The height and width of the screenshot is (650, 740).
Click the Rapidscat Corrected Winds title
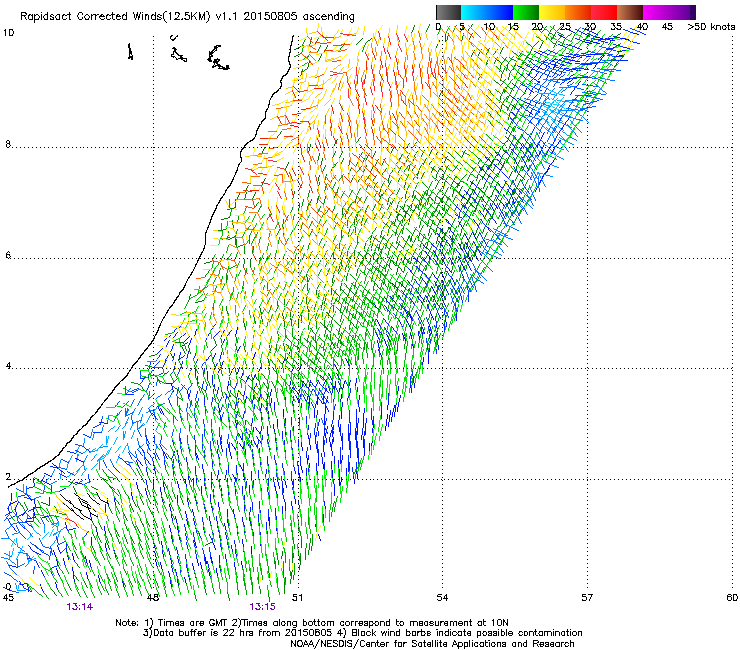[x=187, y=16]
